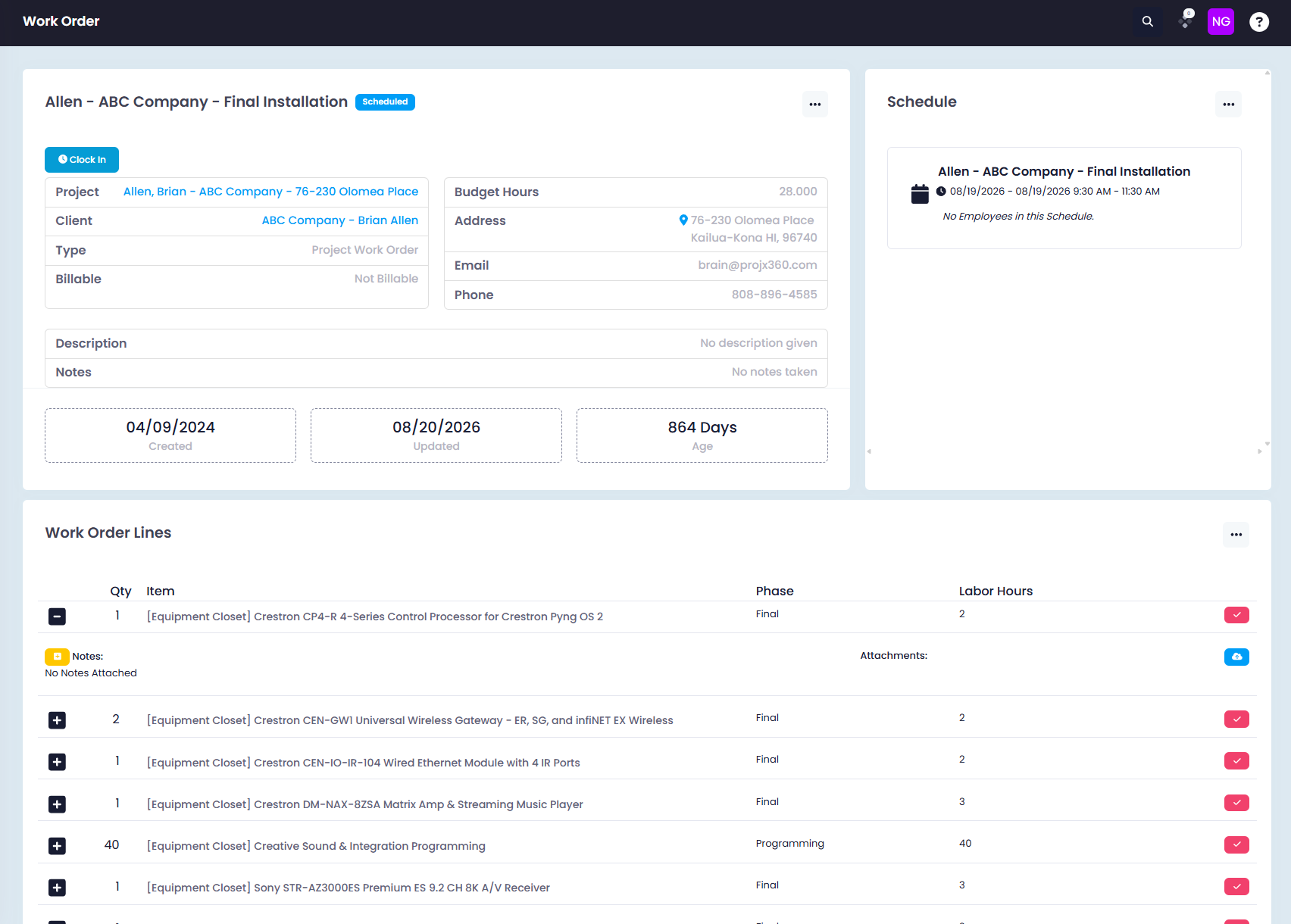Expand the Creative Sound Programming line
The height and width of the screenshot is (924, 1291).
tap(57, 846)
